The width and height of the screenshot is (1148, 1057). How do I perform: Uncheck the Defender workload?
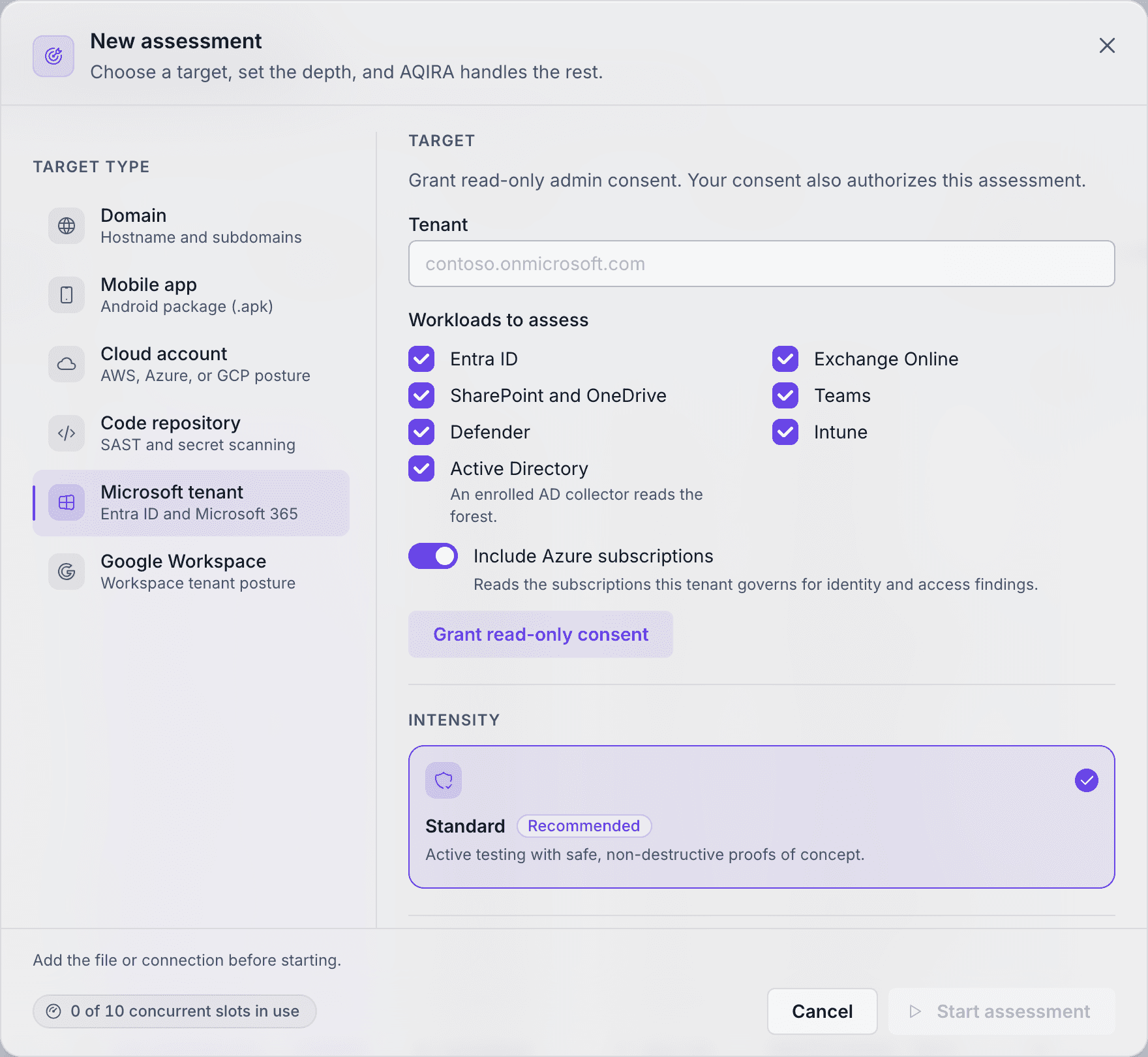pyautogui.click(x=421, y=432)
